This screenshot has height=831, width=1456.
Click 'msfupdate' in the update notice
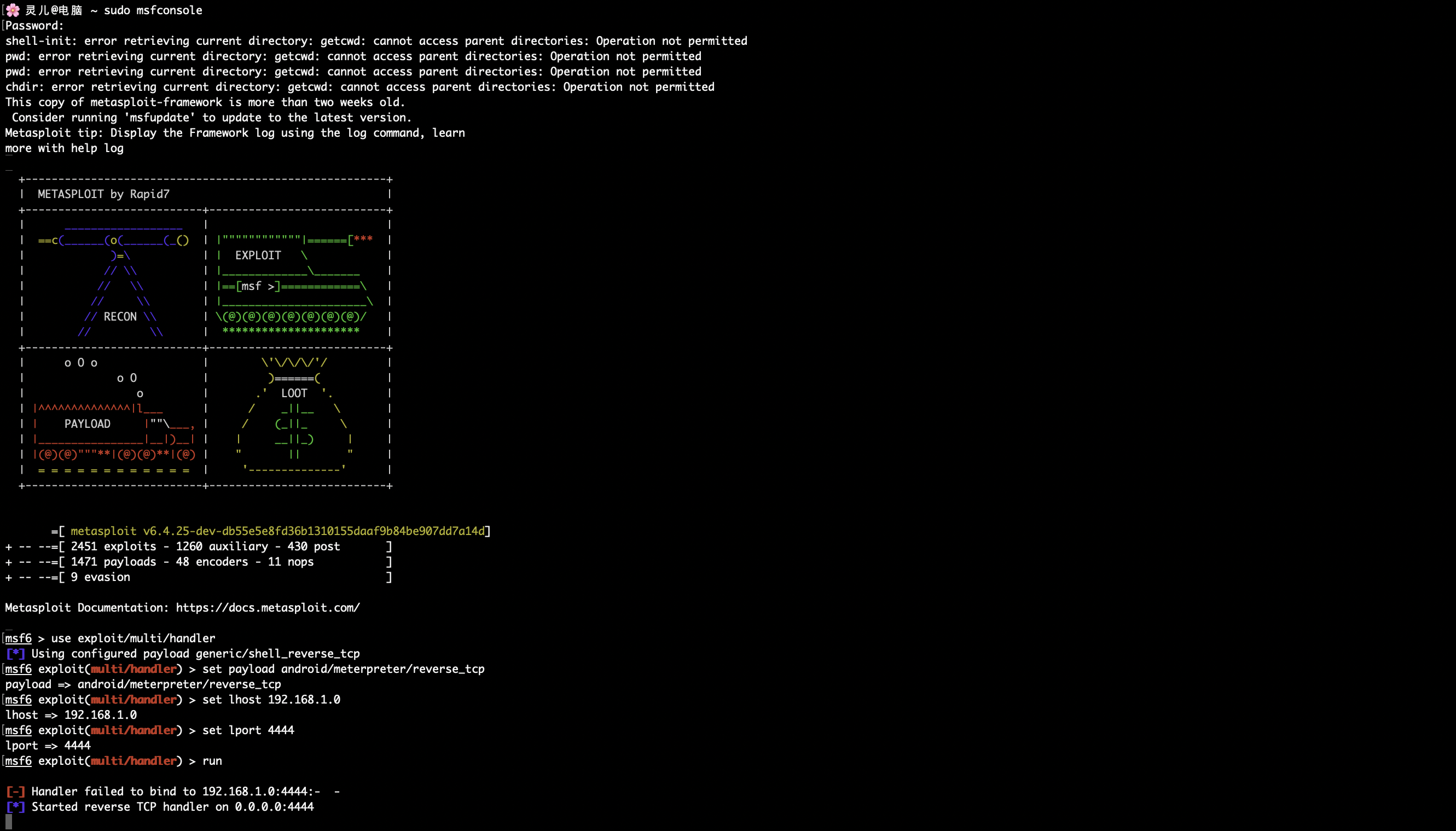click(x=159, y=118)
